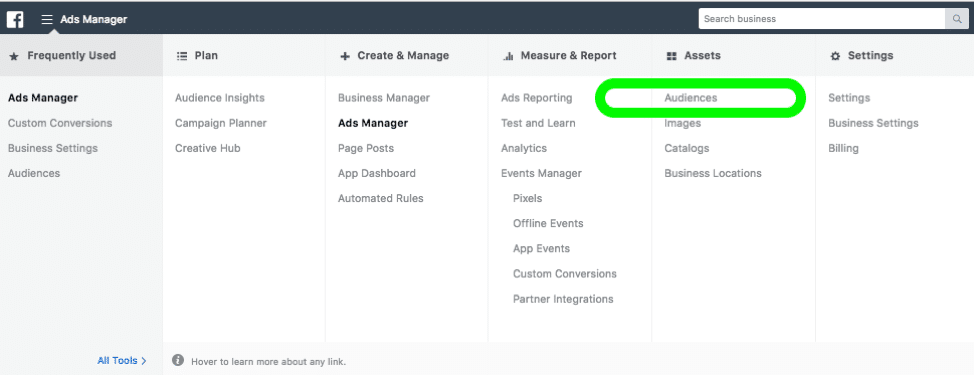Open Audiences in the Assets column
The height and width of the screenshot is (375, 974).
click(691, 97)
